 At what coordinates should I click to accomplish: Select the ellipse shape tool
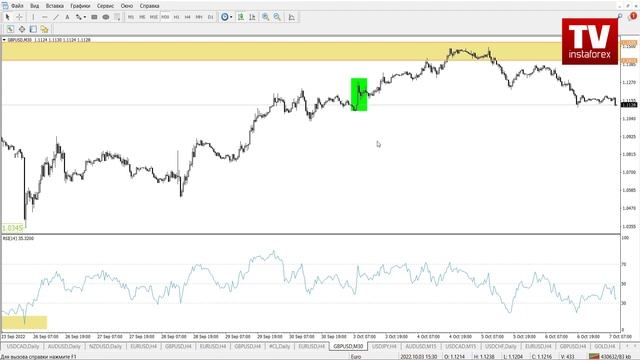pyautogui.click(x=106, y=17)
